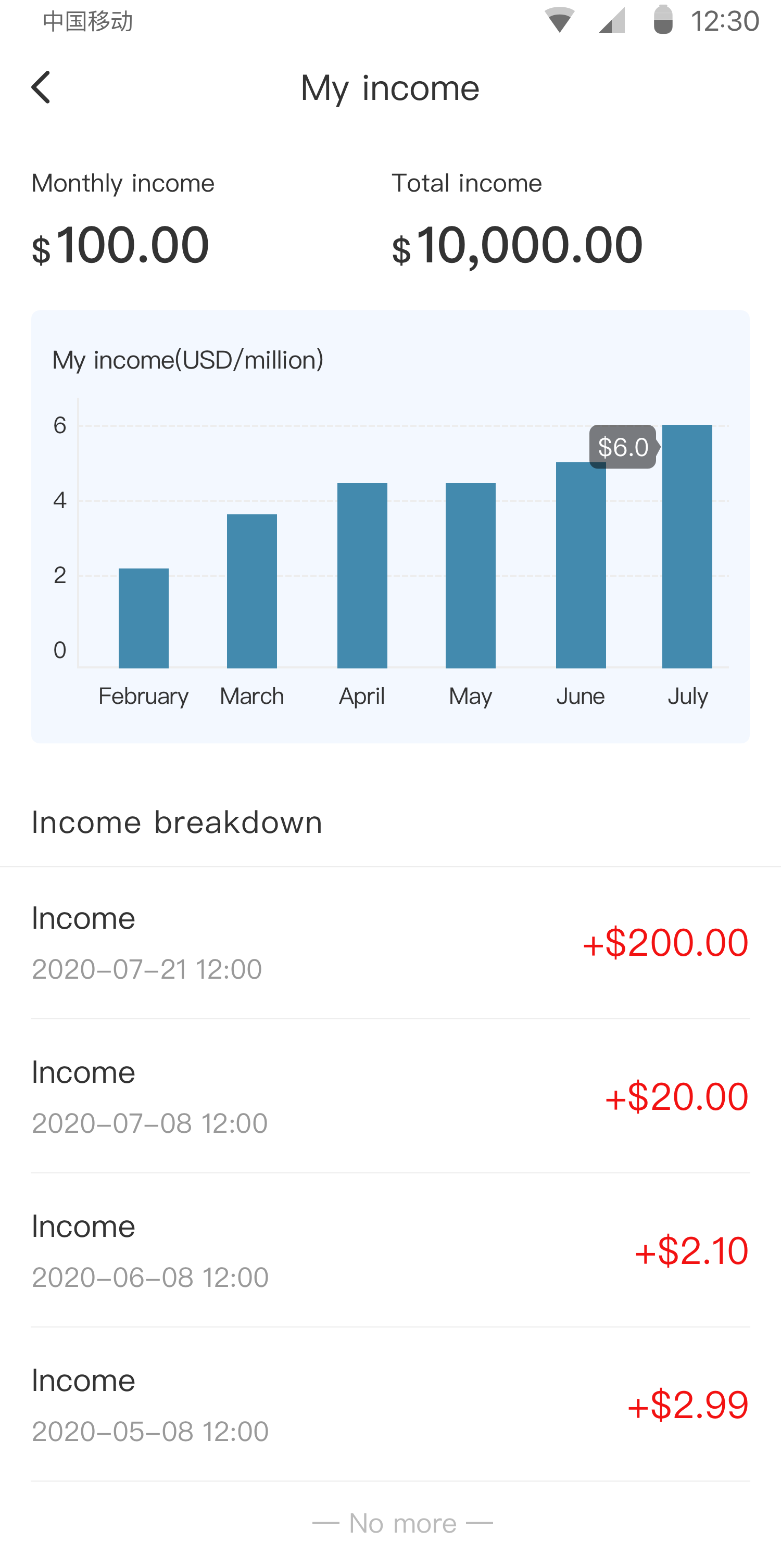Tap the battery status icon

[663, 20]
